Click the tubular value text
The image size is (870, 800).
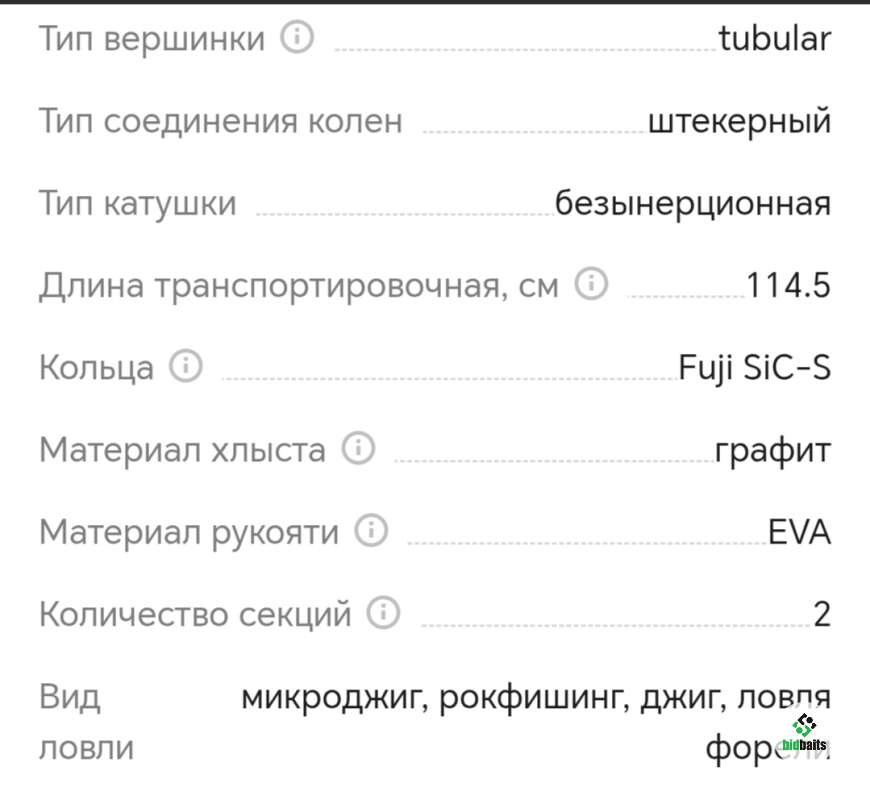[775, 40]
